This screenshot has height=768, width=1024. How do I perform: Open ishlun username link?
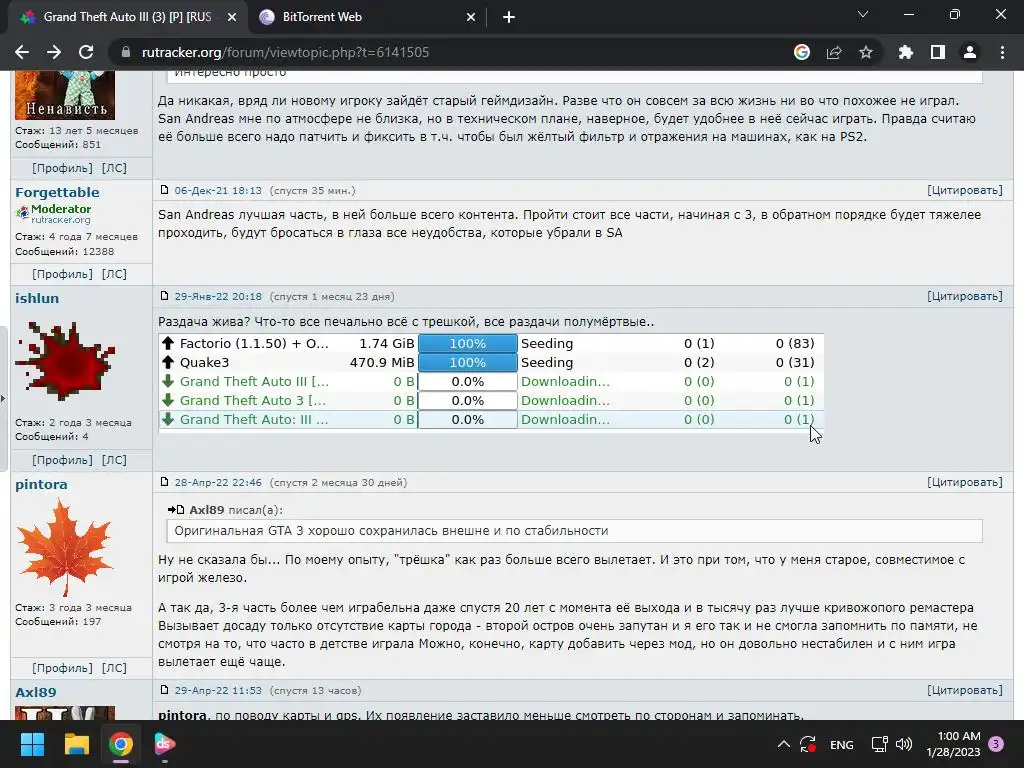point(37,298)
